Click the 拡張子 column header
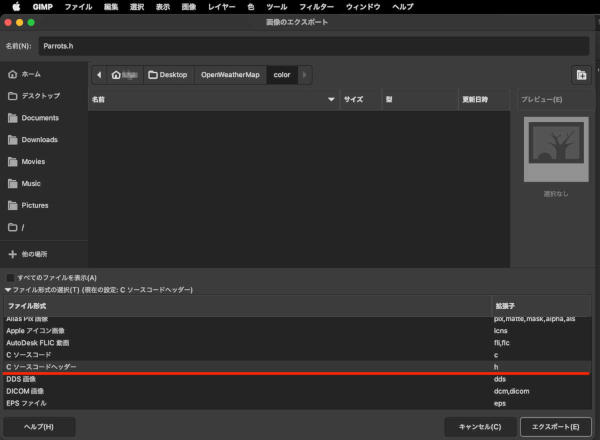600x440 pixels. [541, 306]
